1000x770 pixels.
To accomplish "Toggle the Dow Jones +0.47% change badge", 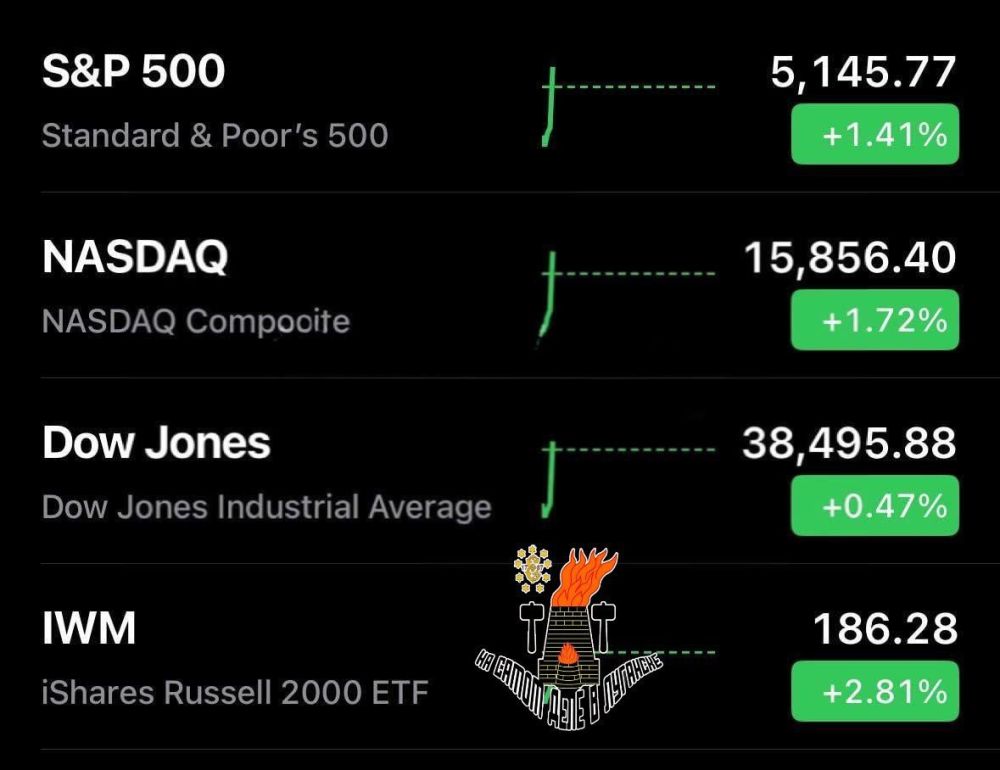I will point(874,506).
